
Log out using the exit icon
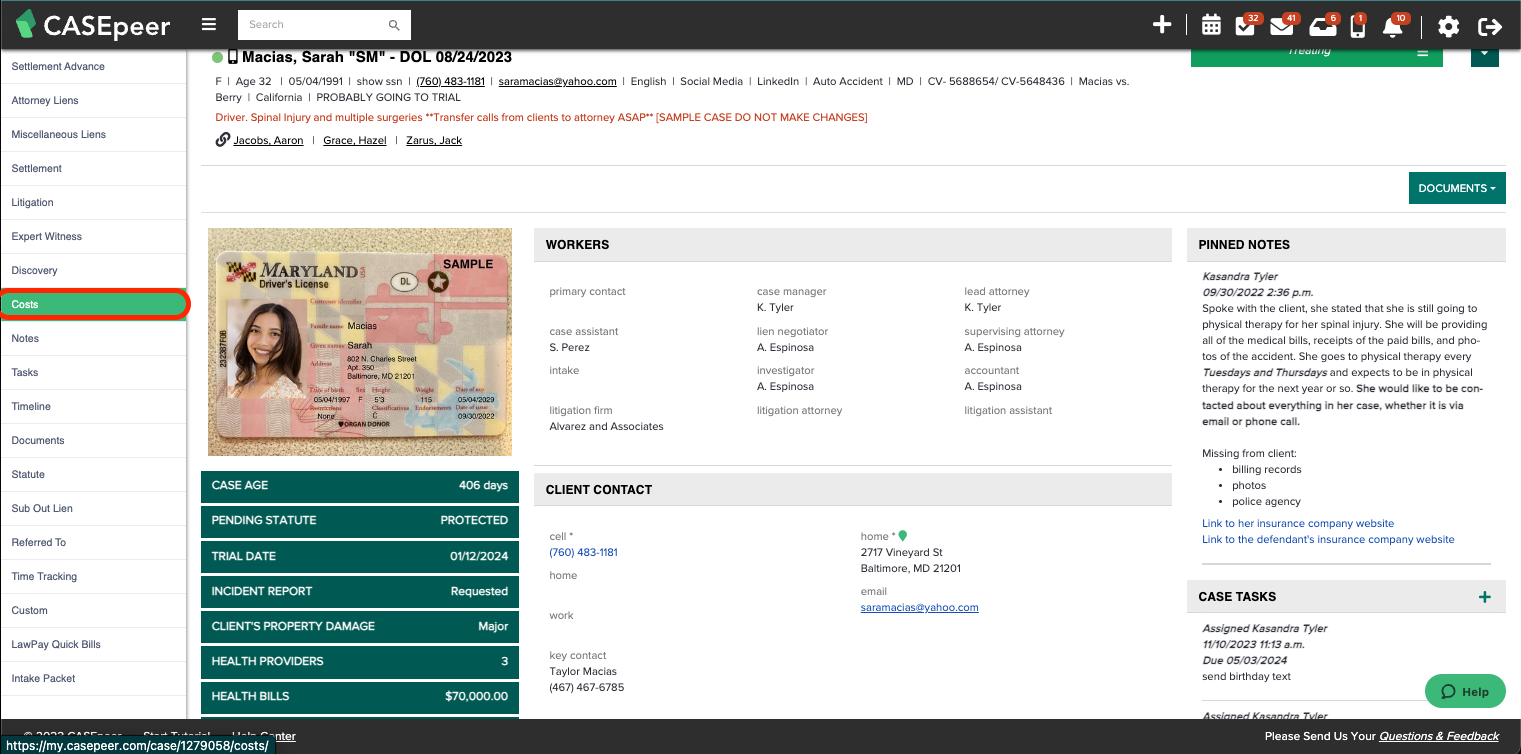point(1490,25)
